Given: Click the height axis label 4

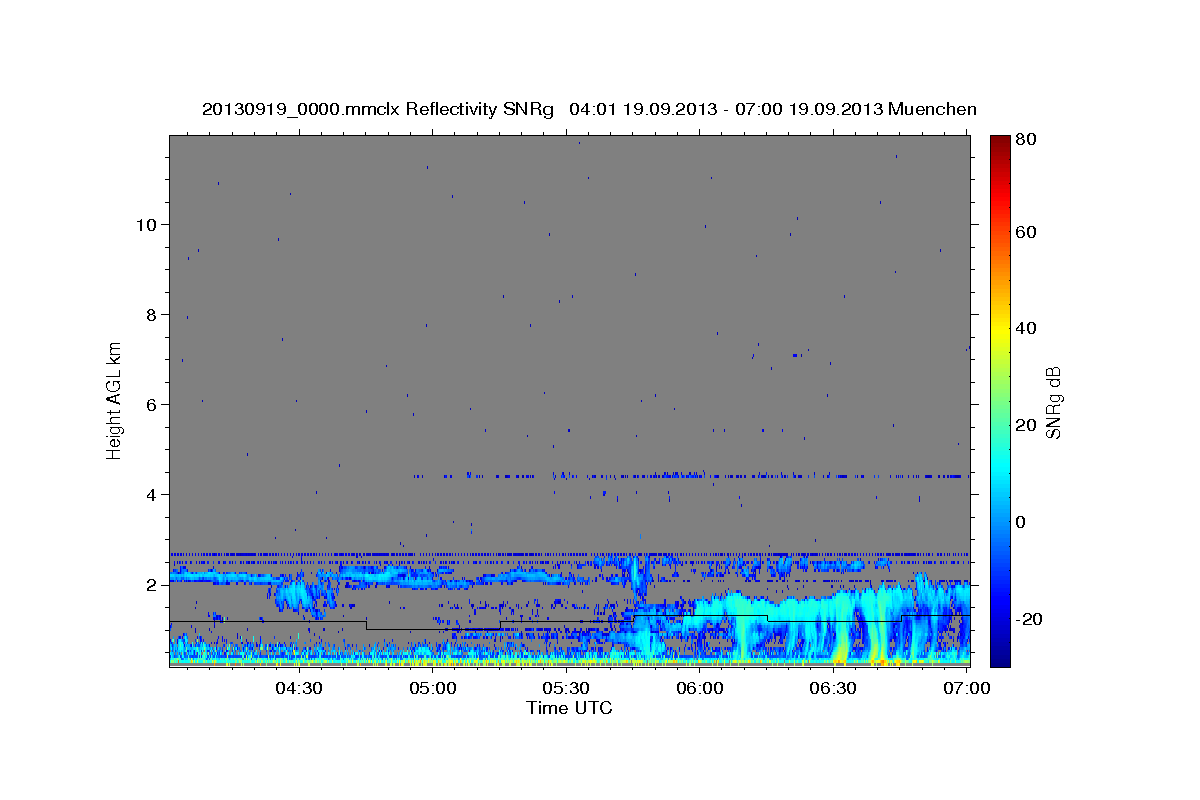Looking at the screenshot, I should click(x=150, y=495).
